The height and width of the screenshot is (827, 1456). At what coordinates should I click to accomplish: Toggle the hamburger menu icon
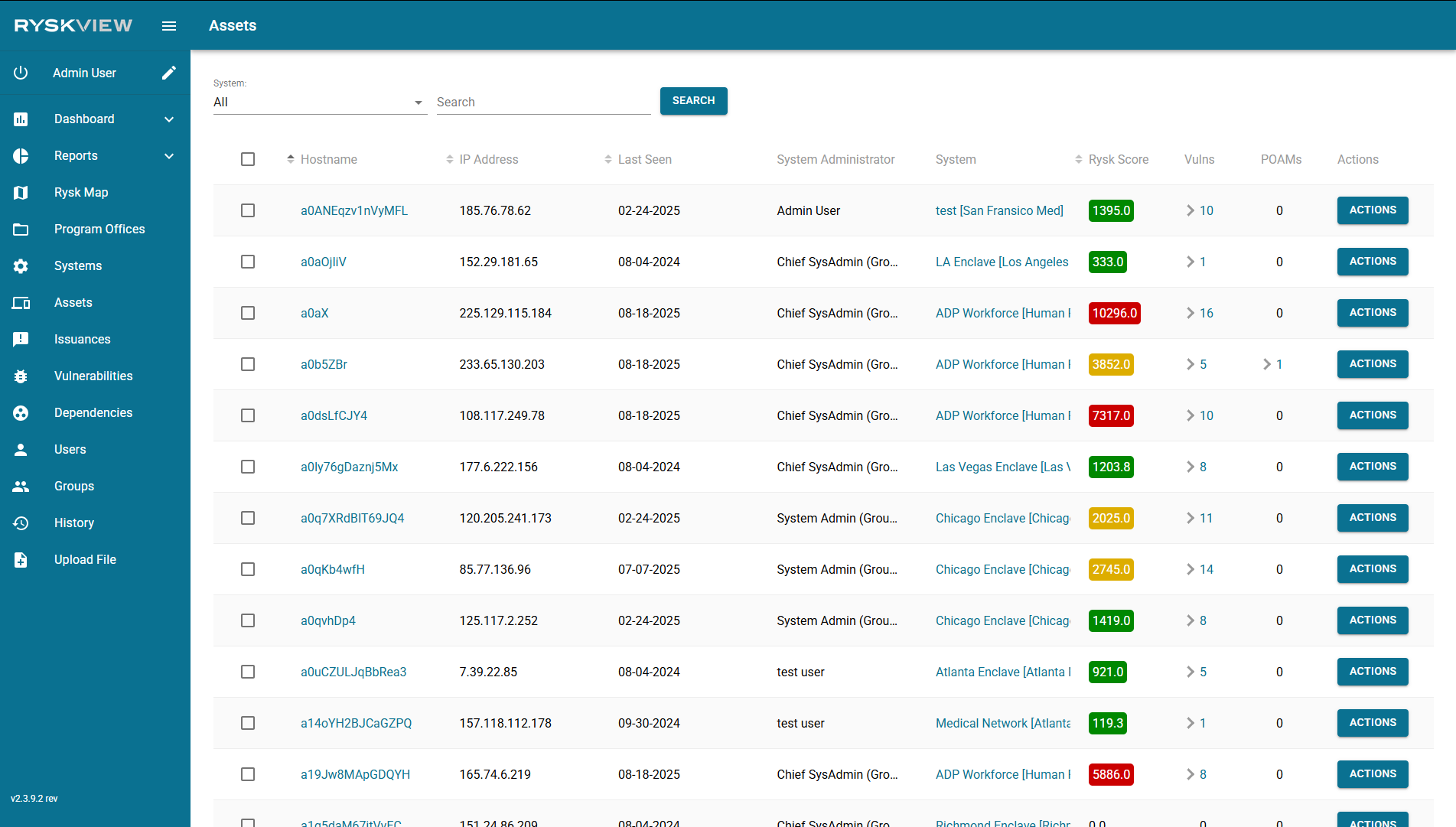[x=169, y=26]
